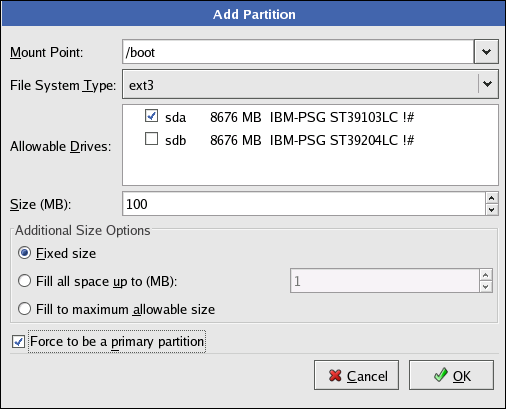Toggle Force to be a primary partition
The image size is (506, 409).
[18, 342]
